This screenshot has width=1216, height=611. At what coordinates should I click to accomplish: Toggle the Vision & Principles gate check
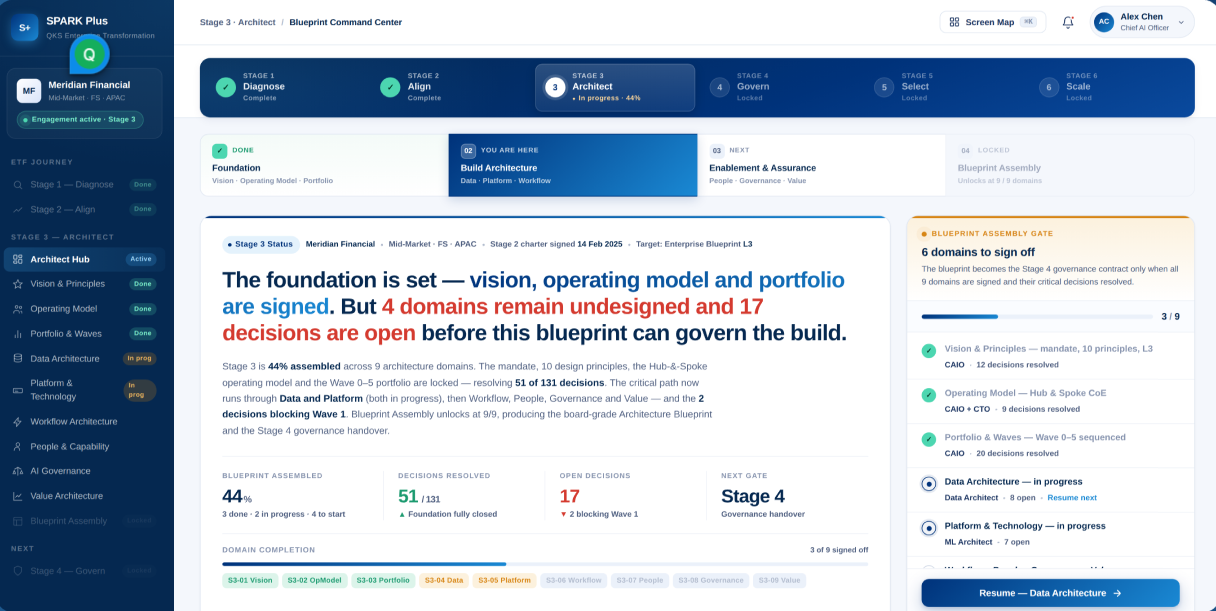pyautogui.click(x=929, y=351)
